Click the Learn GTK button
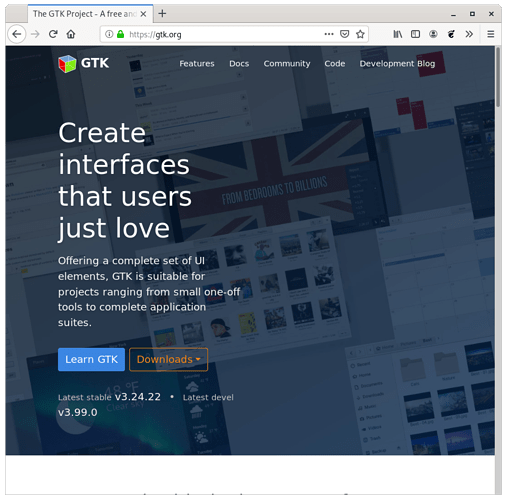This screenshot has height=500, width=506. click(x=91, y=359)
